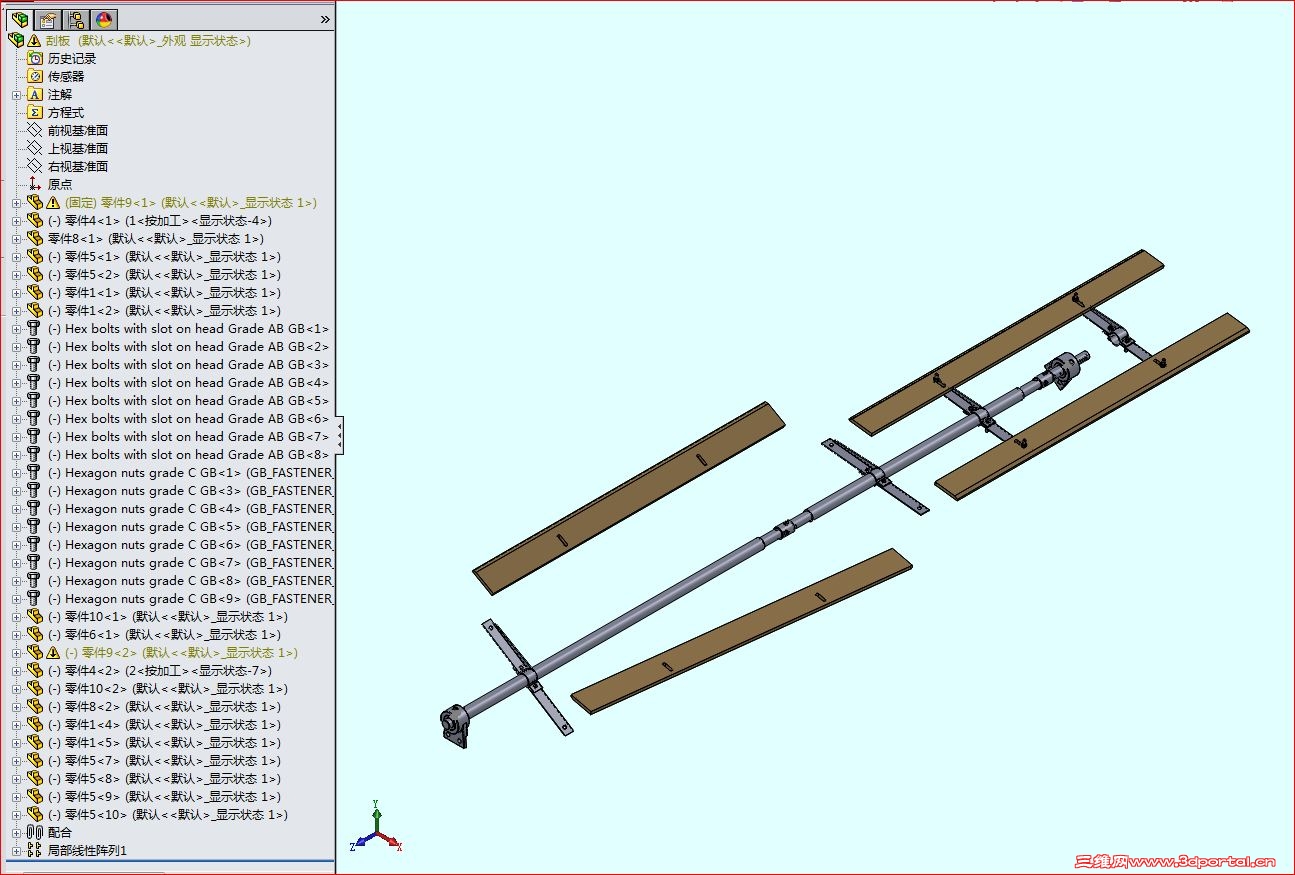Open the PropertyManager tab
This screenshot has height=875, width=1295.
pyautogui.click(x=48, y=19)
